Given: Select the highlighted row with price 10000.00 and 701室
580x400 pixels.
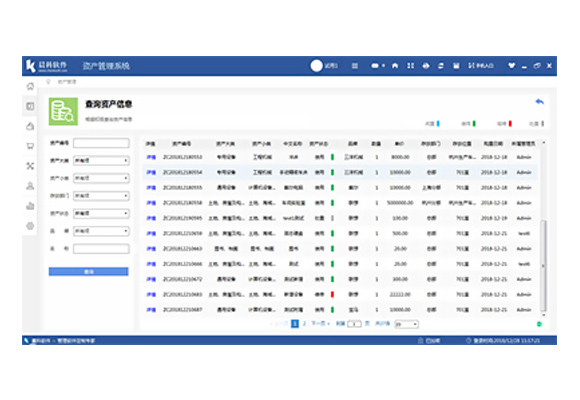Looking at the screenshot, I should point(340,172).
